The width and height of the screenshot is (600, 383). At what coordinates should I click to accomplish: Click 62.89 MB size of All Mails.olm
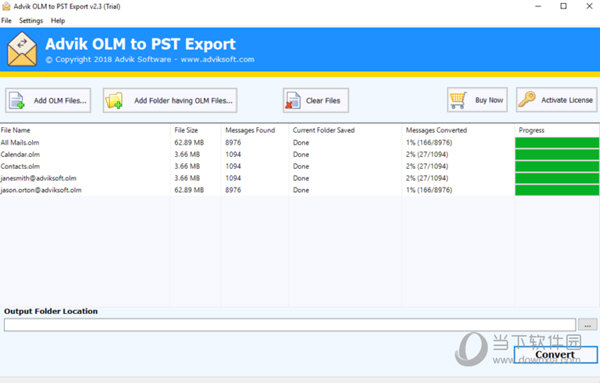tap(189, 142)
